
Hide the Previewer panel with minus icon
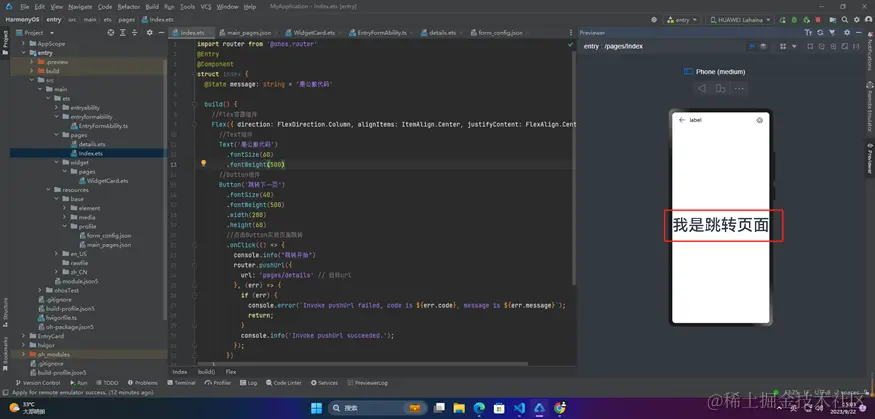(x=858, y=32)
